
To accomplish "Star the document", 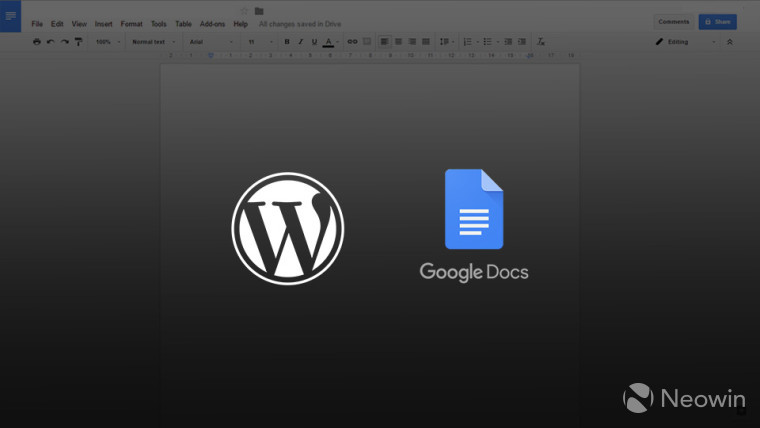I will coord(244,11).
